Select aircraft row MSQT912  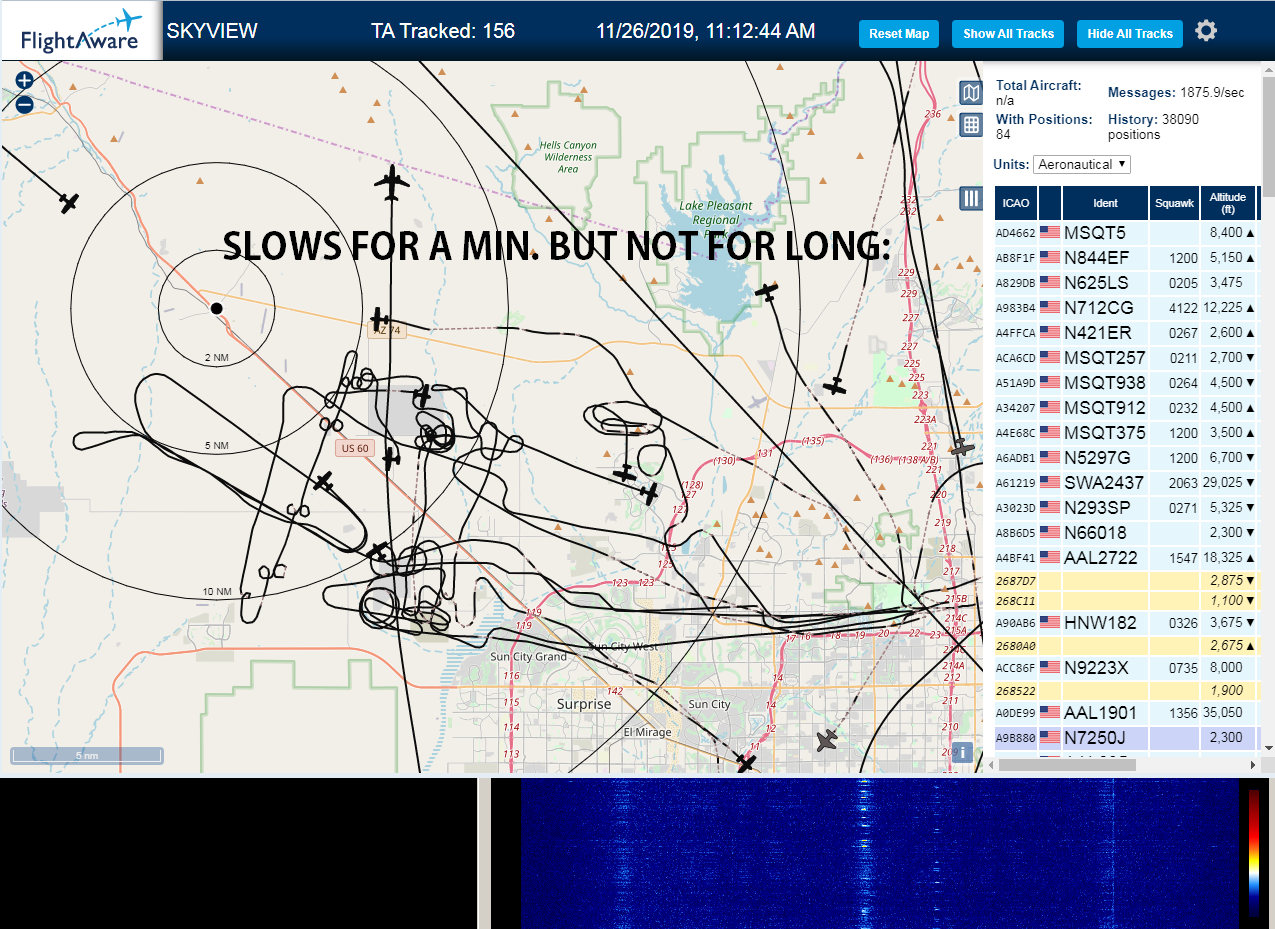[1127, 407]
